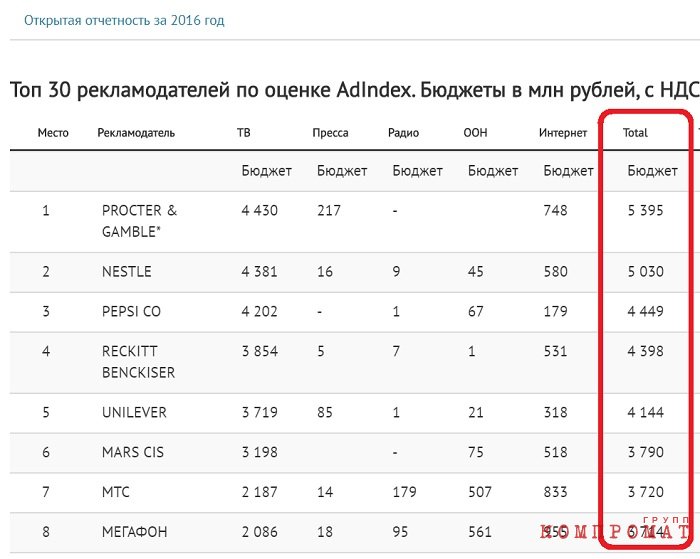Viewport: 700px width, 559px height.
Task: Click TV budget value '4 381'
Action: 259,271
